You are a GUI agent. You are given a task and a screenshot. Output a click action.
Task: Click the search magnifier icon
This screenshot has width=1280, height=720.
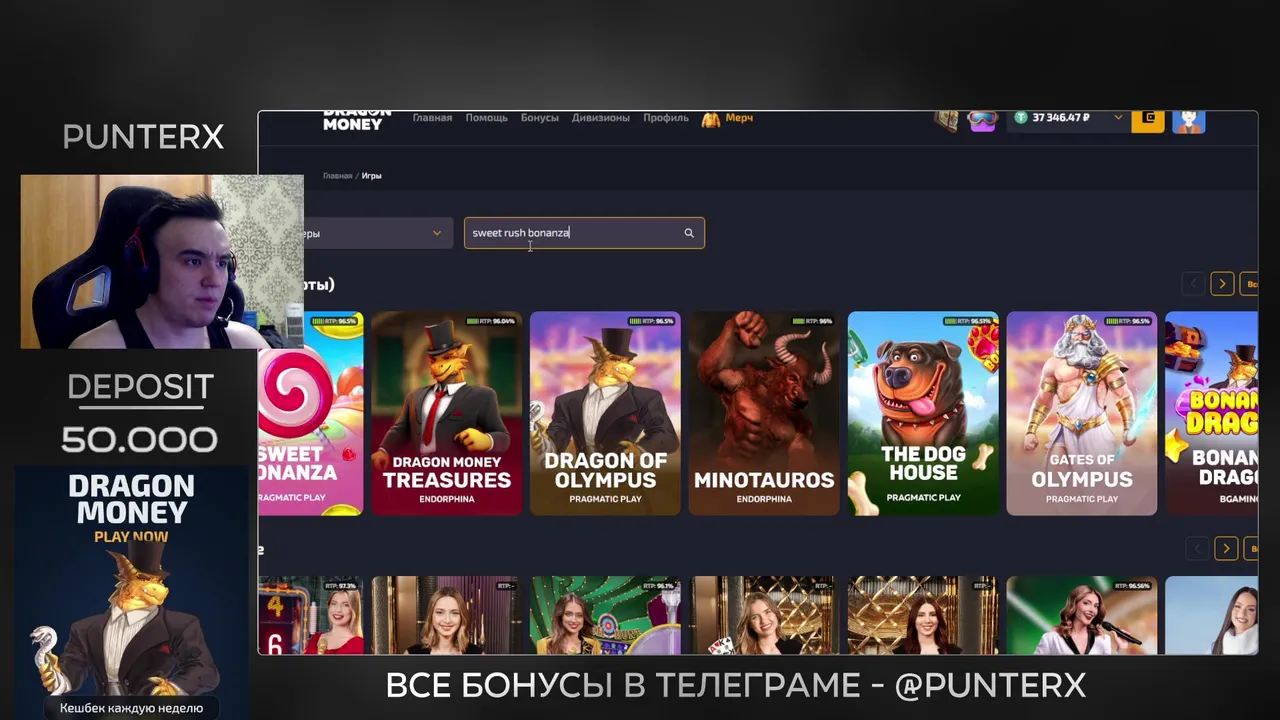click(x=689, y=233)
